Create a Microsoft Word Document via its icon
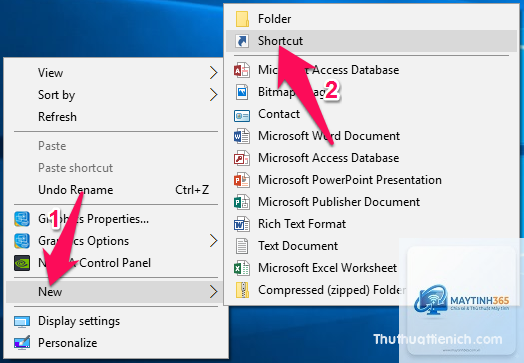Viewport: 524px width, 363px height. [x=242, y=136]
